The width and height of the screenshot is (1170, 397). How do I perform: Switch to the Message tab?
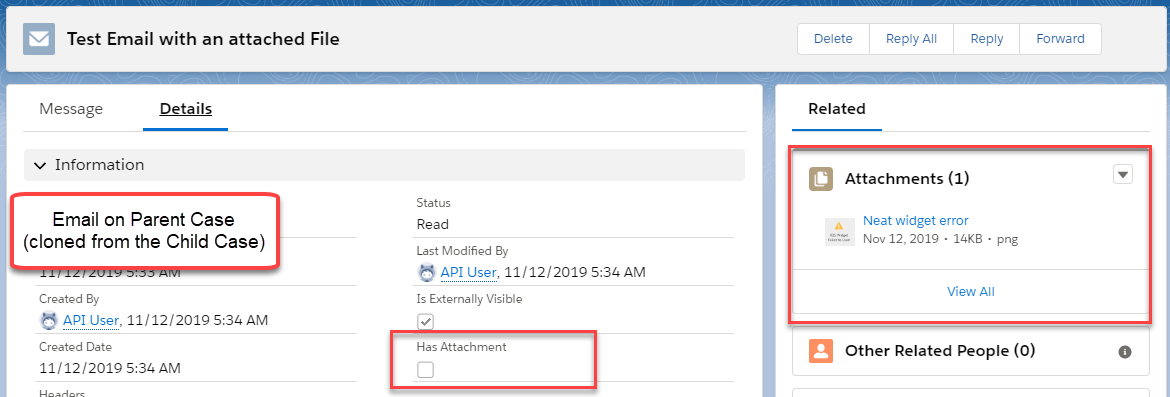tap(71, 109)
